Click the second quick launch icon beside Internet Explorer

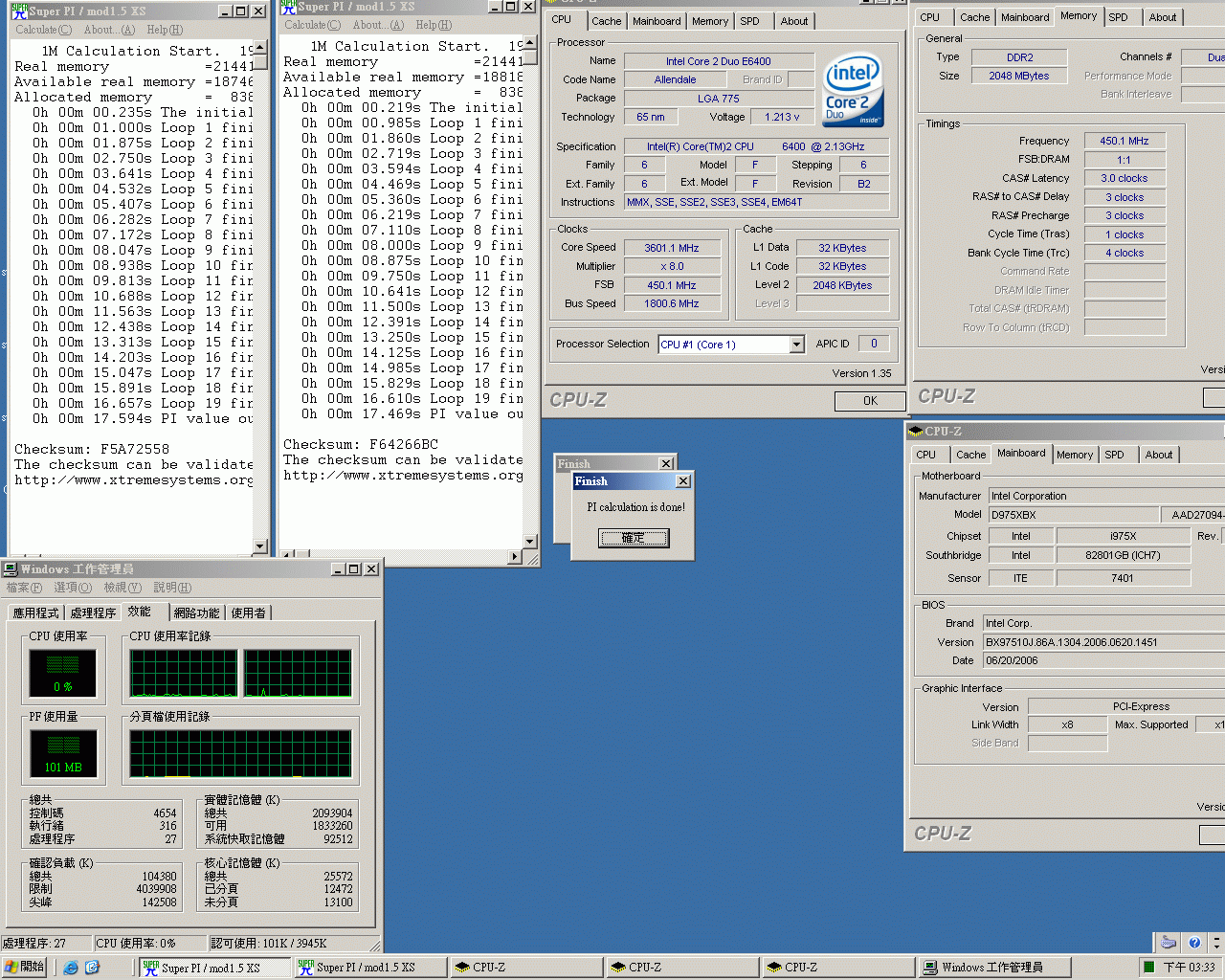click(92, 968)
